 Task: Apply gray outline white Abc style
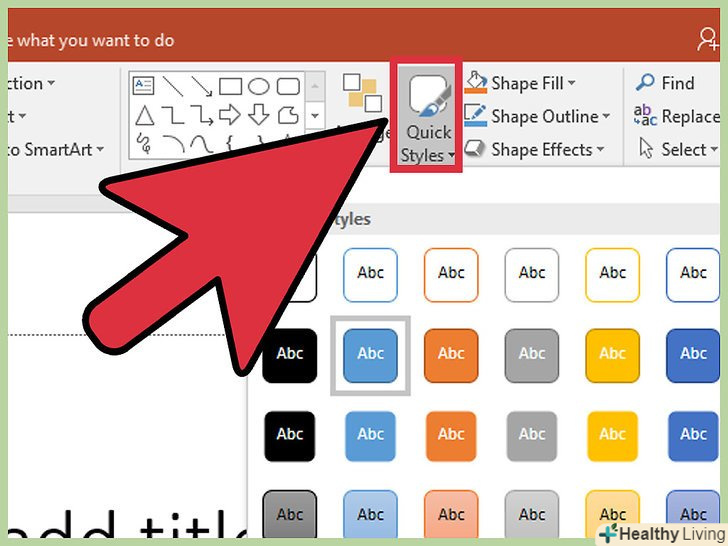click(532, 275)
